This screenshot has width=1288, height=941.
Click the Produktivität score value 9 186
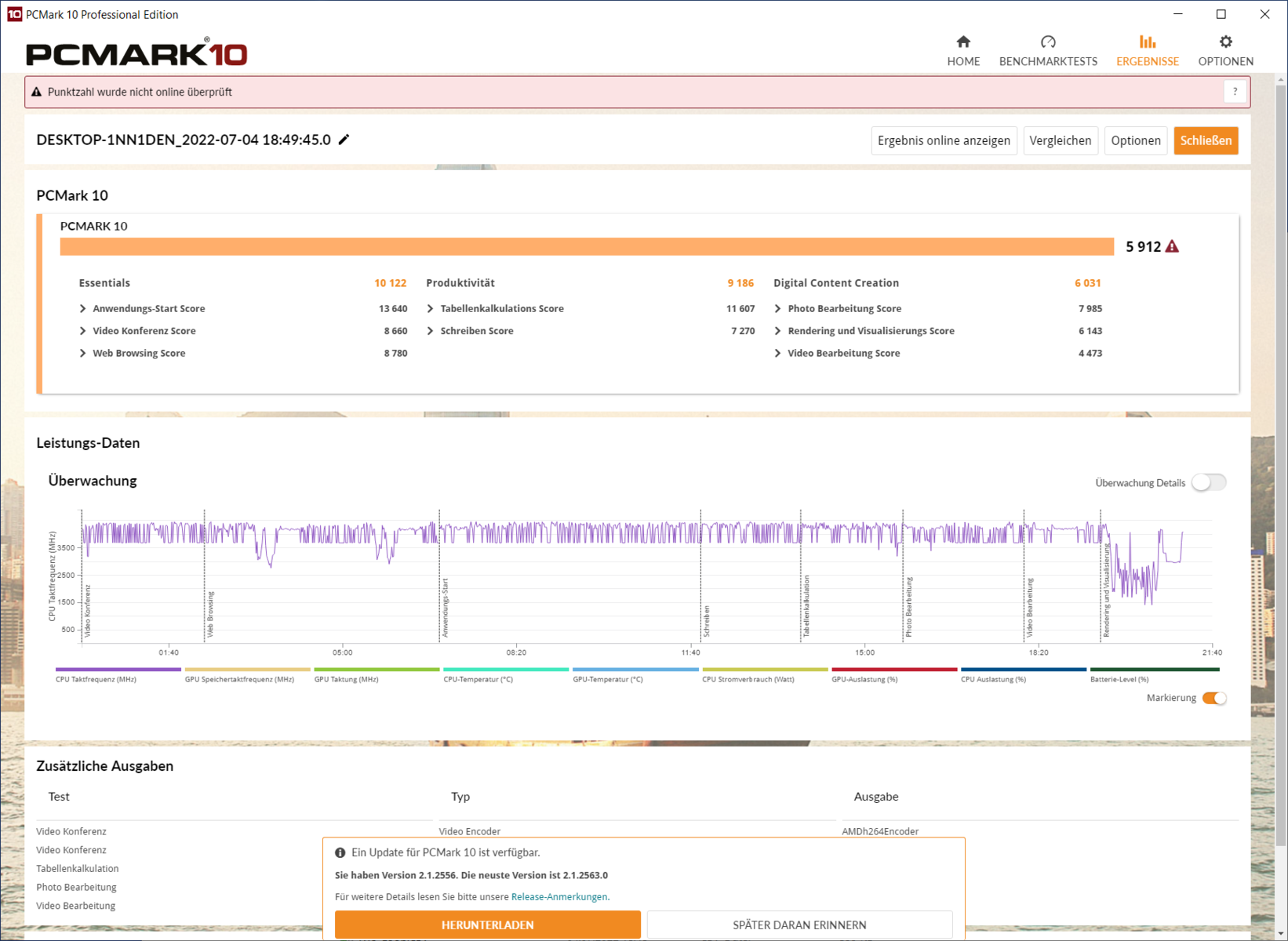[740, 283]
